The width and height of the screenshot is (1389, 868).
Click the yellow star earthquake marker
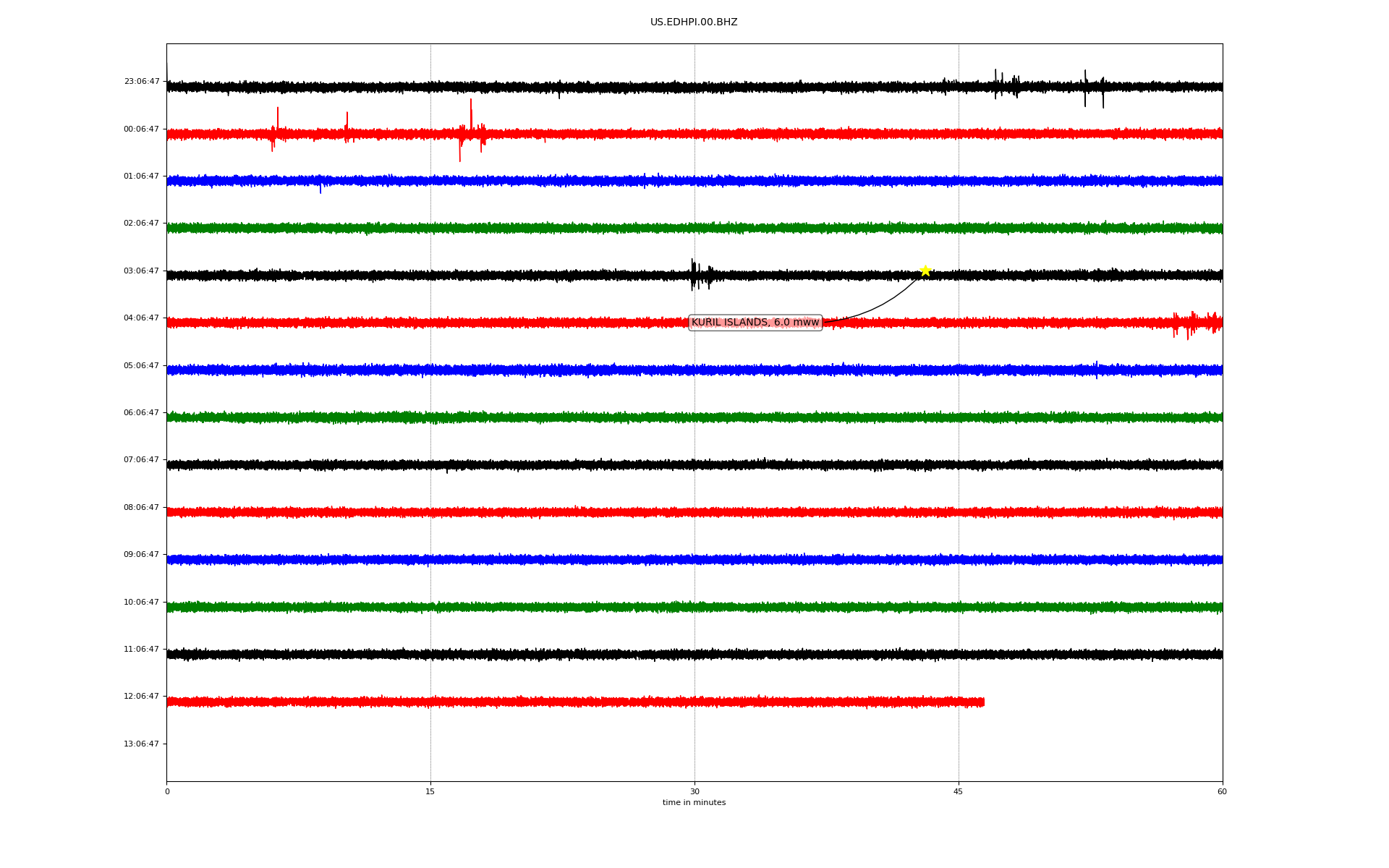click(925, 271)
